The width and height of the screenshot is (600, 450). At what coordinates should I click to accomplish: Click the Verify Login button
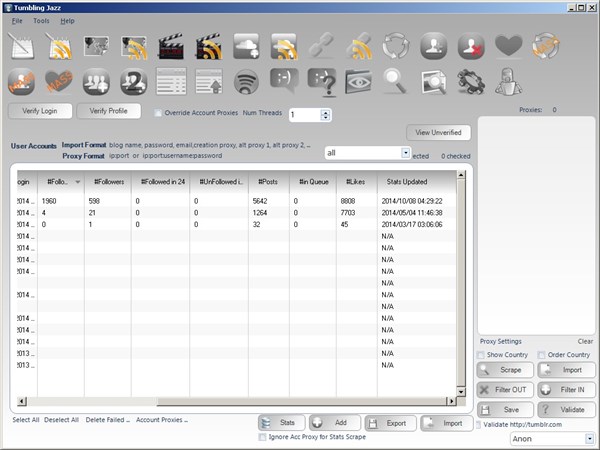(x=40, y=111)
